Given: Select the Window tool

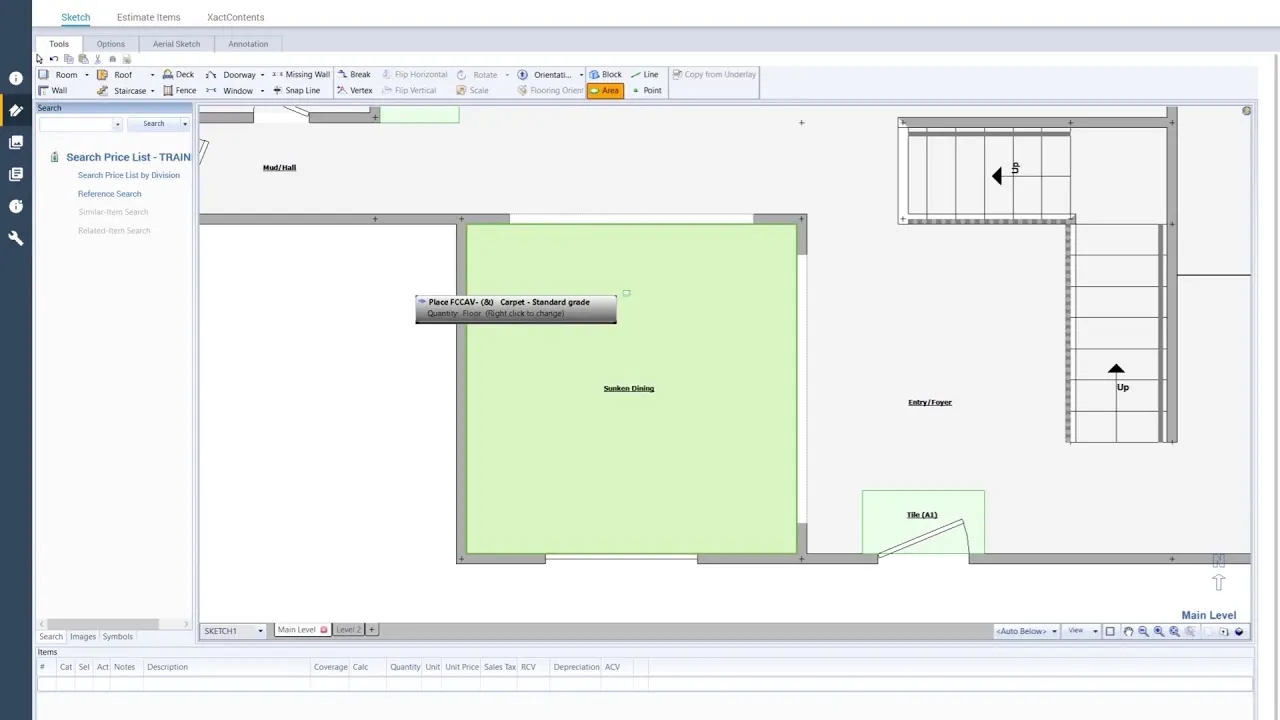Looking at the screenshot, I should (229, 91).
